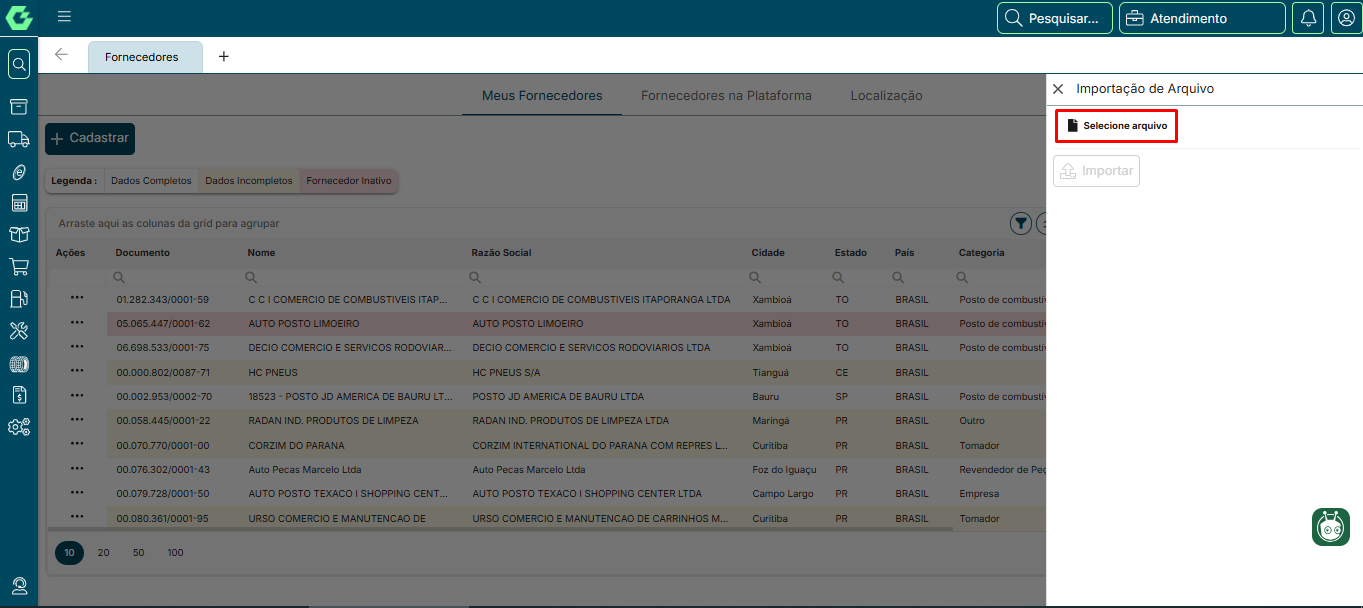Sort by Nome column header
Viewport: 1363px width, 608px height.
point(261,253)
